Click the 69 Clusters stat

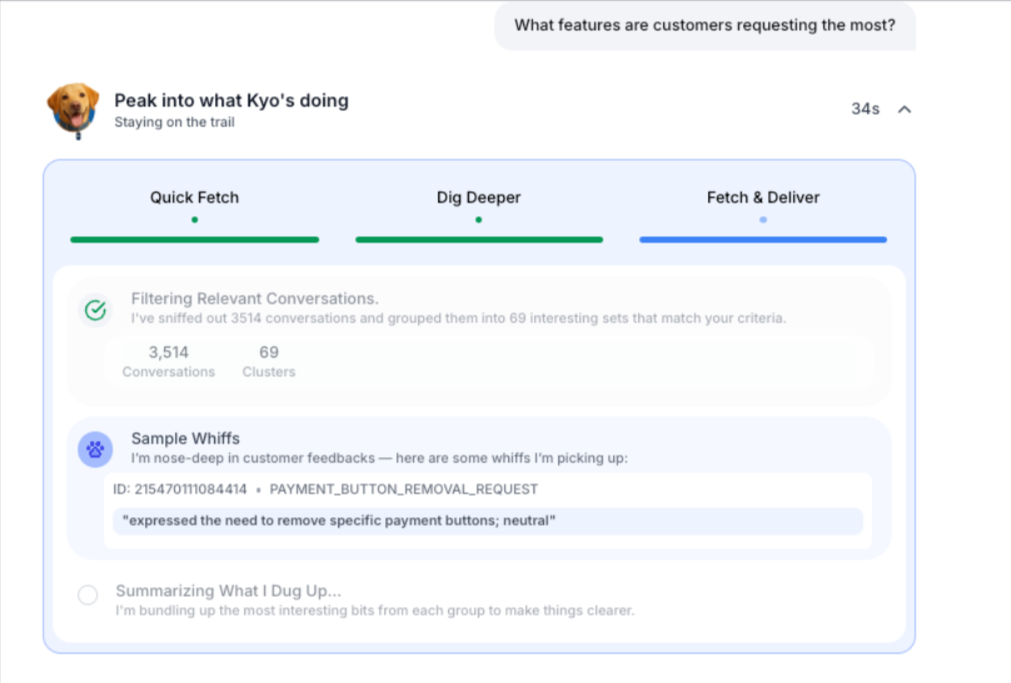pyautogui.click(x=268, y=361)
